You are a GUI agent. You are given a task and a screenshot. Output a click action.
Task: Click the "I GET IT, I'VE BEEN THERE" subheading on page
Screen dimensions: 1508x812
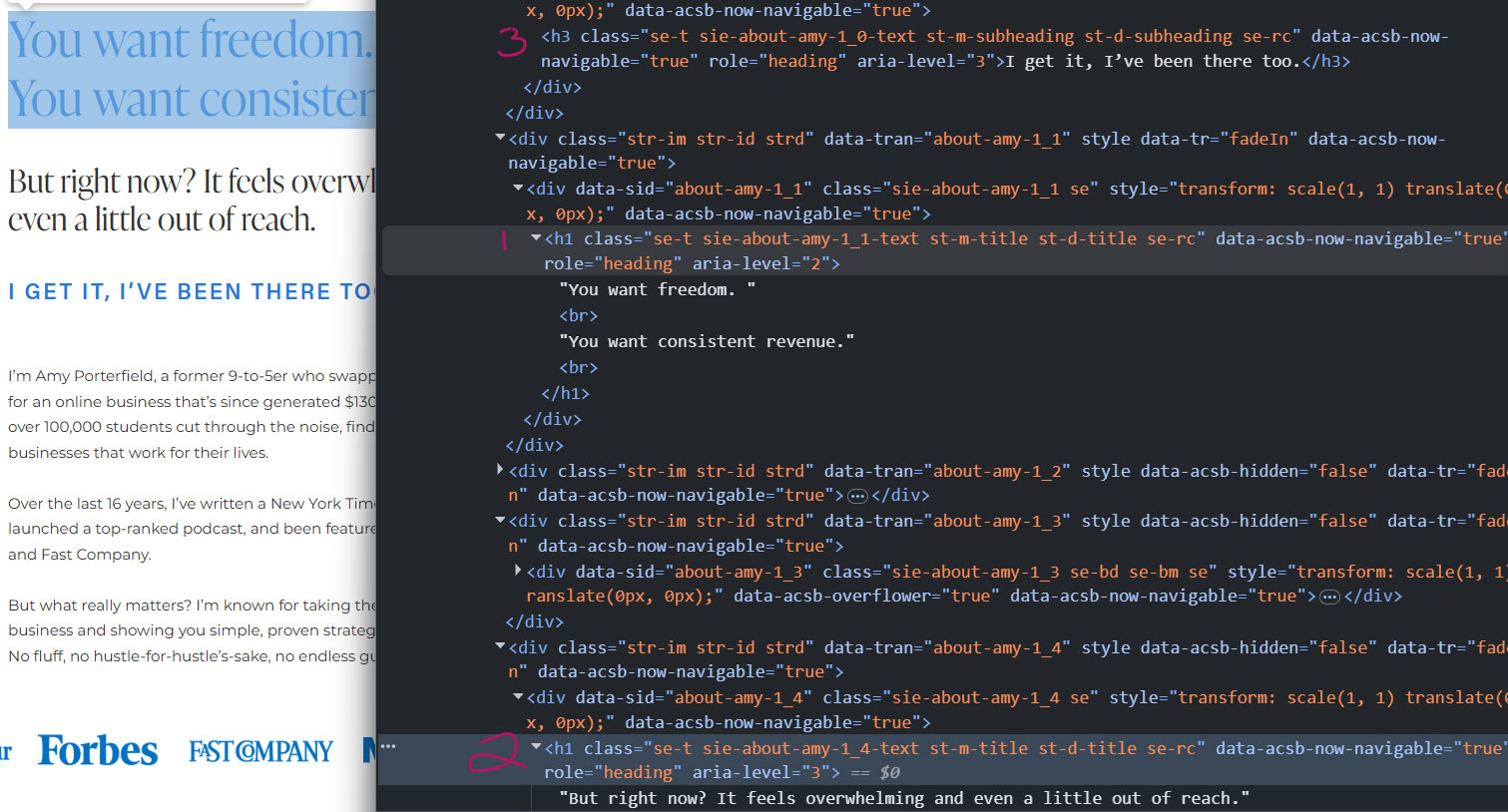coord(192,291)
